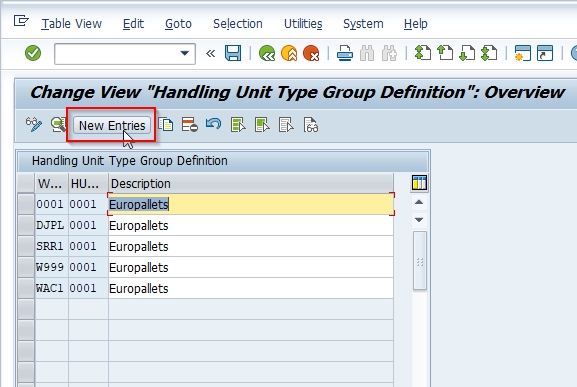
Task: Click the Undo Change arrow icon
Action: click(213, 124)
